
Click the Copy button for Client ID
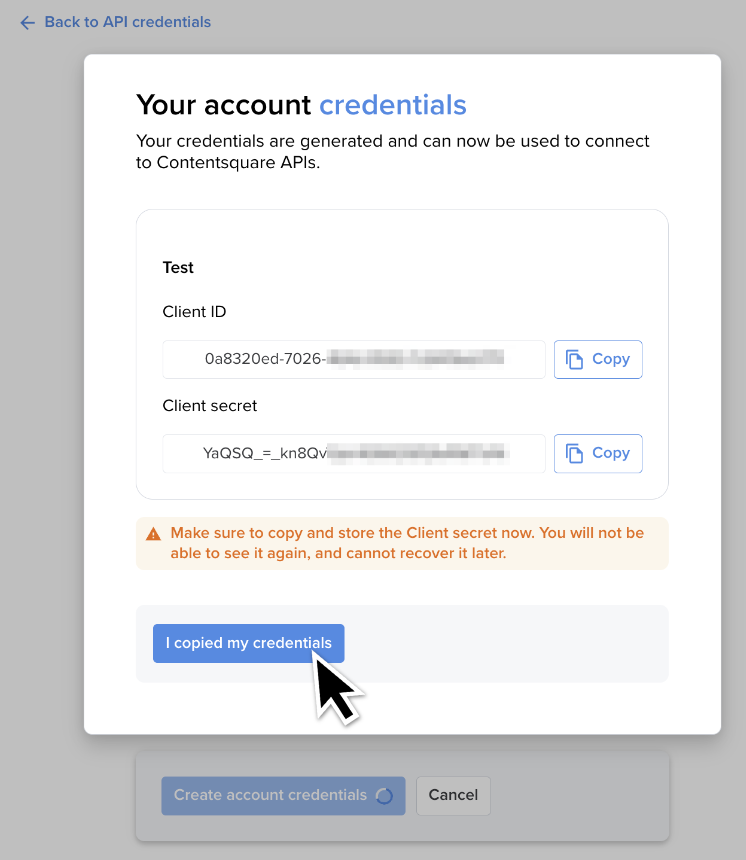point(598,359)
